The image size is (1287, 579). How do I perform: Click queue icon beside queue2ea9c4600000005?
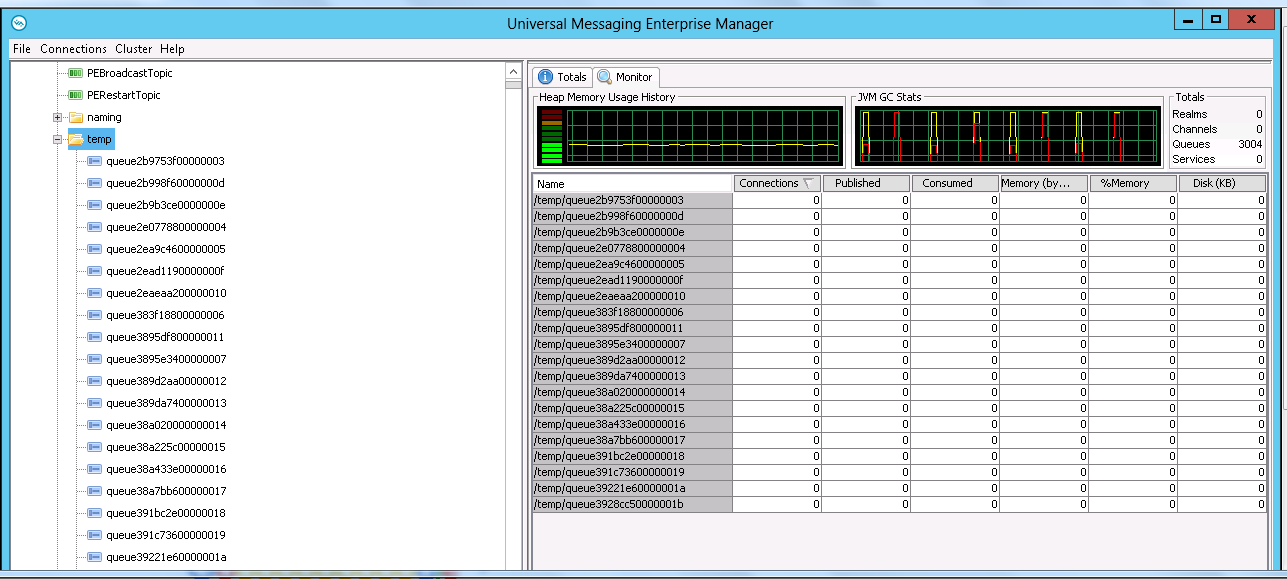[95, 249]
